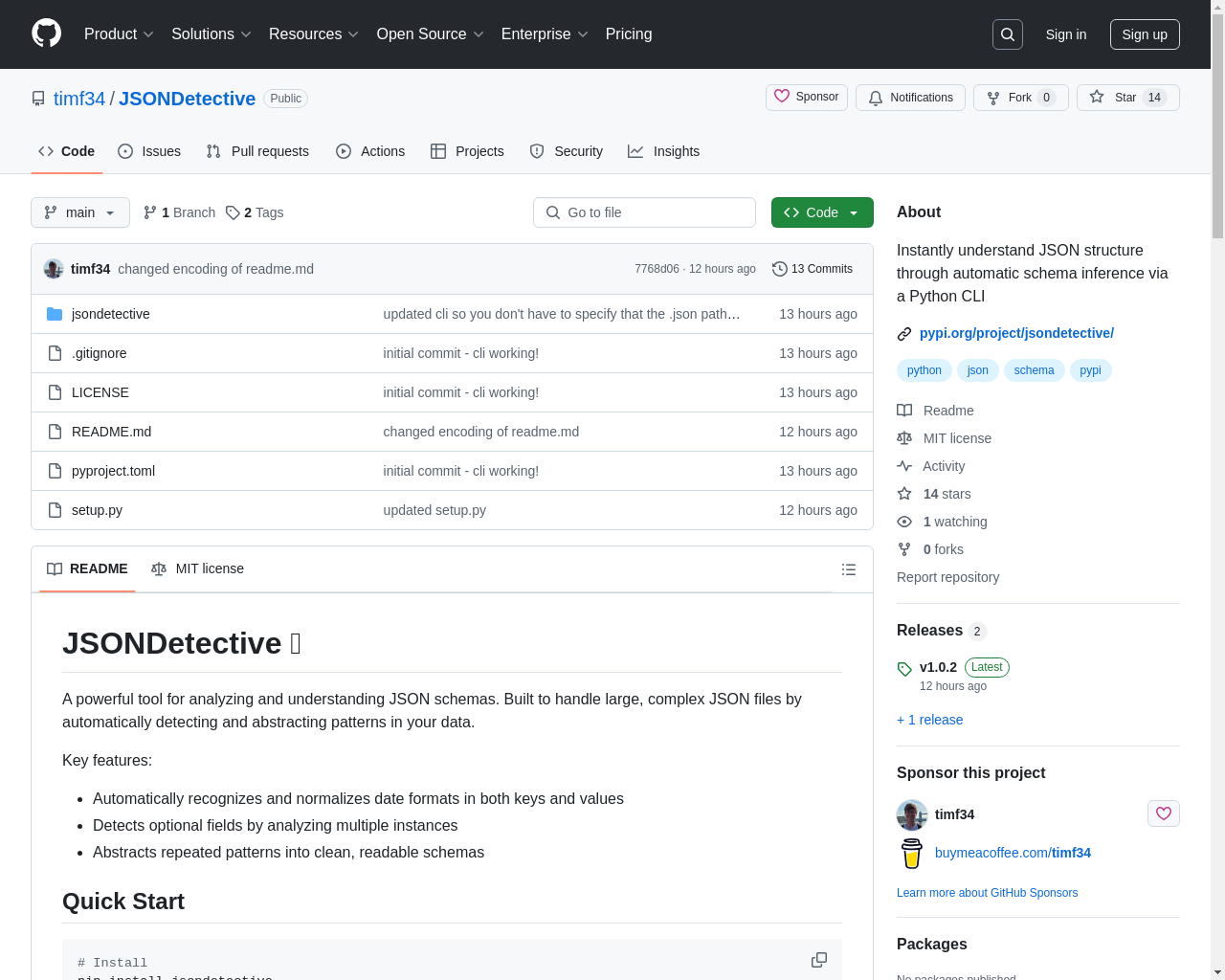Copy the install code snippet
The width and height of the screenshot is (1225, 980).
click(x=819, y=960)
